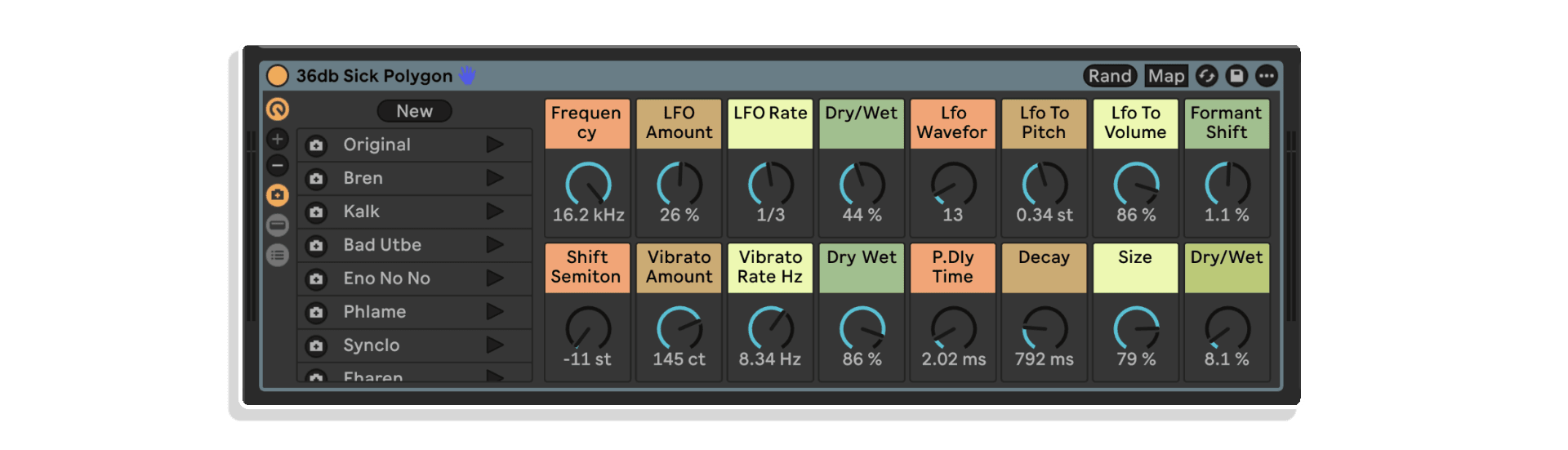Viewport: 1568px width, 450px height.
Task: Click the New variation button
Action: pos(414,111)
